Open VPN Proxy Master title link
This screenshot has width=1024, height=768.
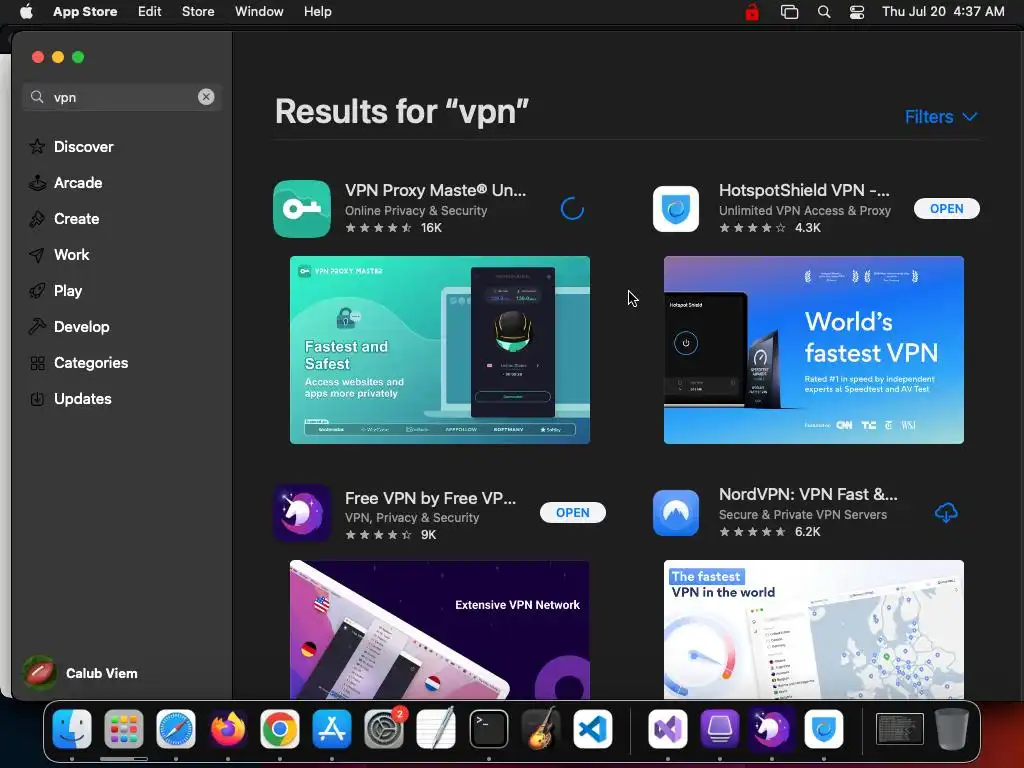(x=436, y=190)
